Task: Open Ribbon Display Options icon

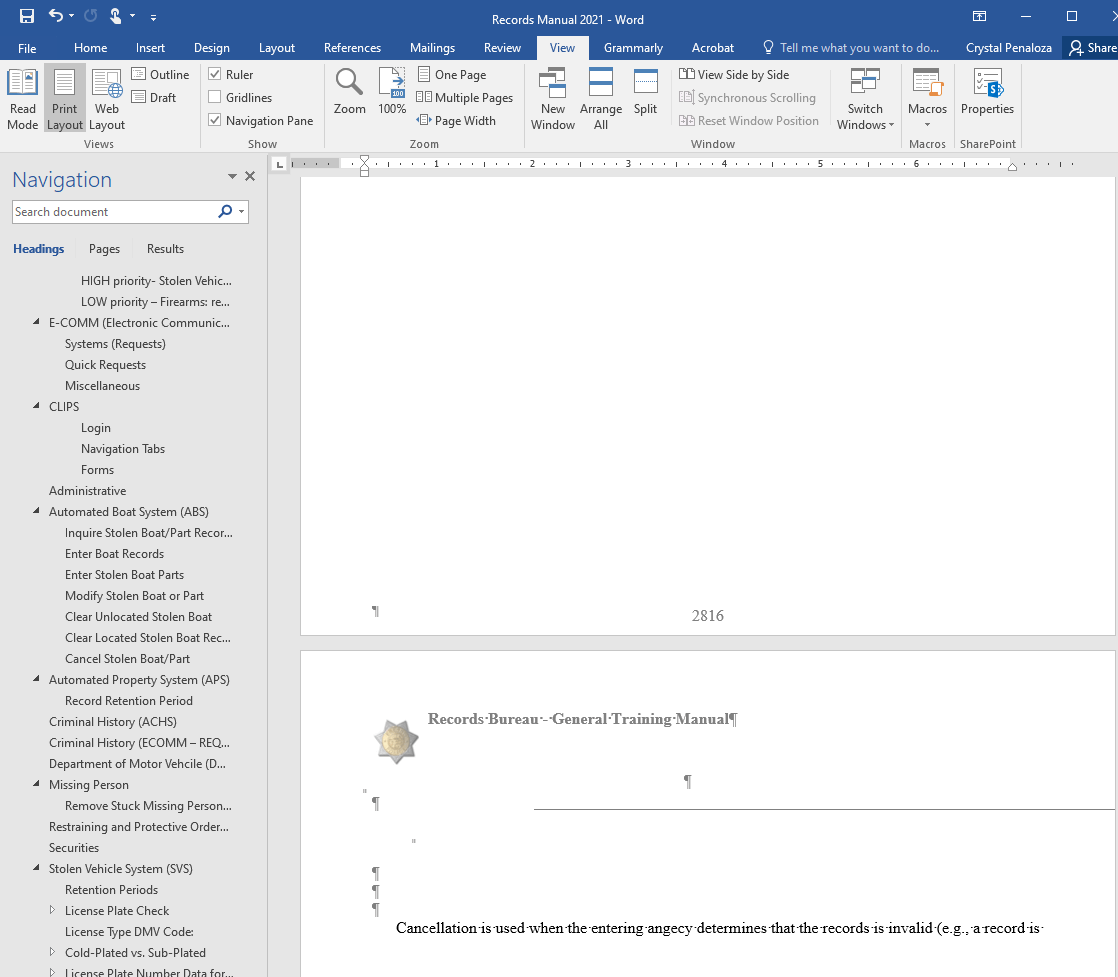Action: pos(980,16)
